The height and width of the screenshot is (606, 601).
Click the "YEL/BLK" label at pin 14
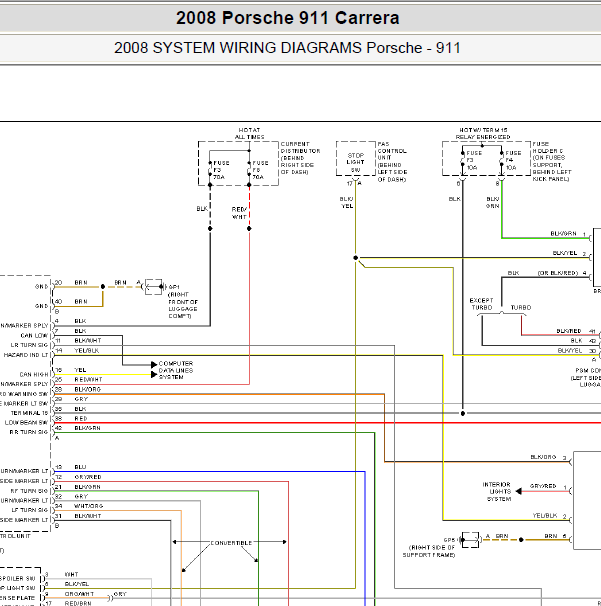point(87,351)
